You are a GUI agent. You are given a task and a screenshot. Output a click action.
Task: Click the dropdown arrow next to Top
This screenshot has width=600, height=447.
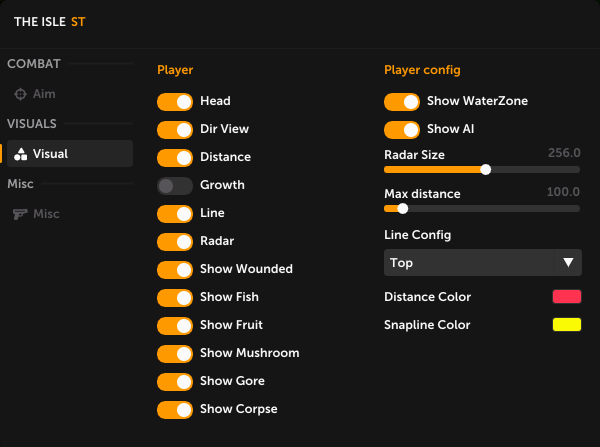(568, 263)
